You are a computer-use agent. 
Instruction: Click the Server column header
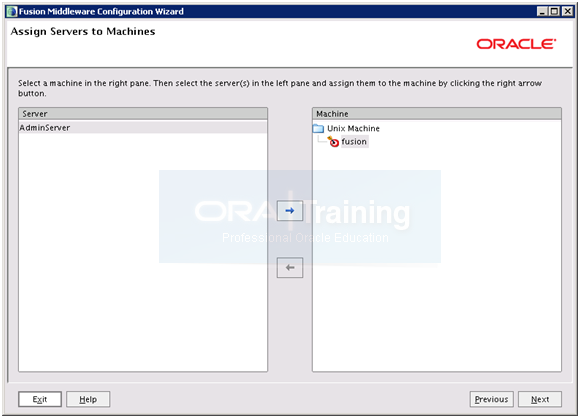[143, 114]
